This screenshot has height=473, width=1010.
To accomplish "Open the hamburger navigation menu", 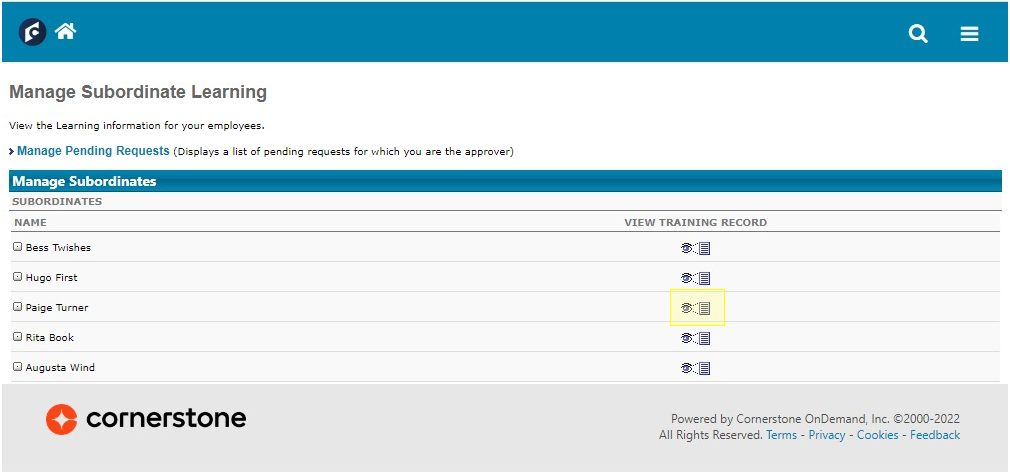I will (969, 34).
